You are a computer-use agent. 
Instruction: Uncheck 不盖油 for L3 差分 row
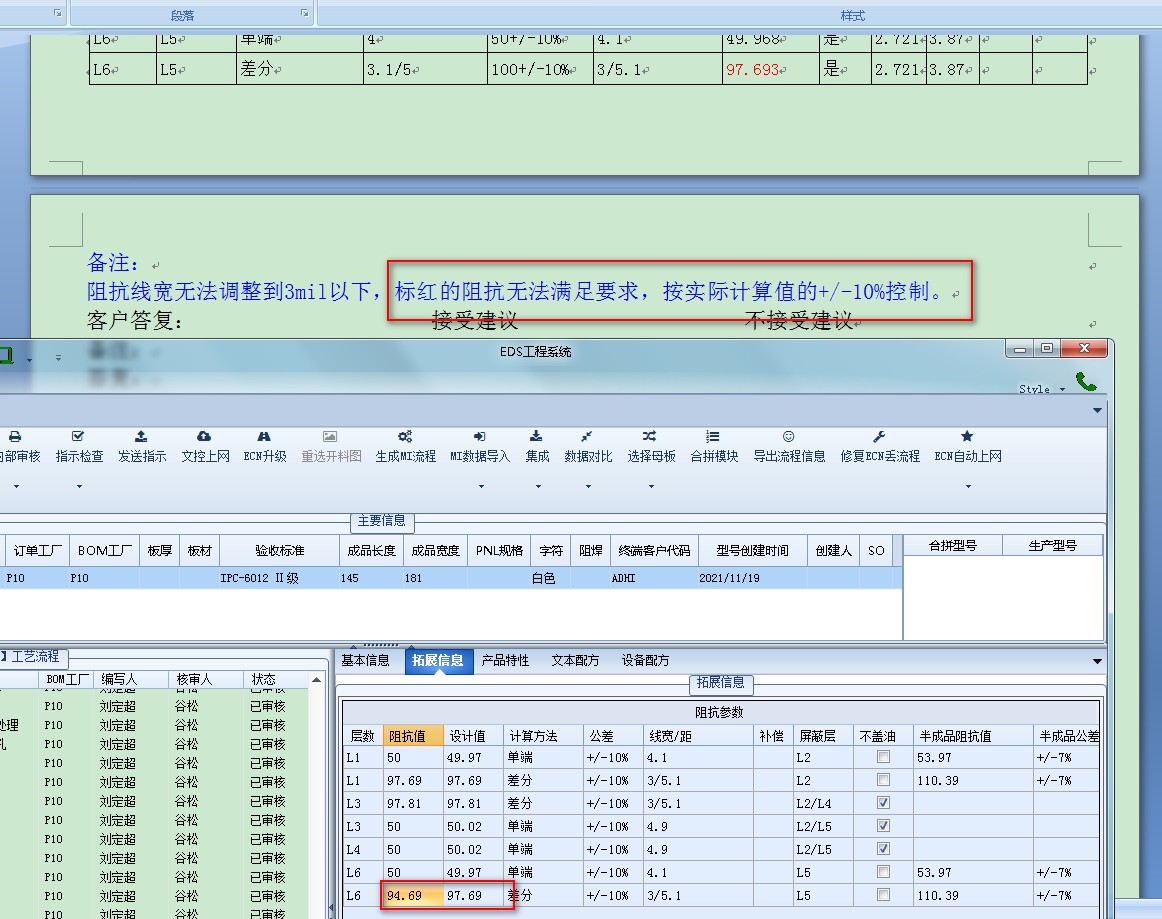pyautogui.click(x=883, y=803)
